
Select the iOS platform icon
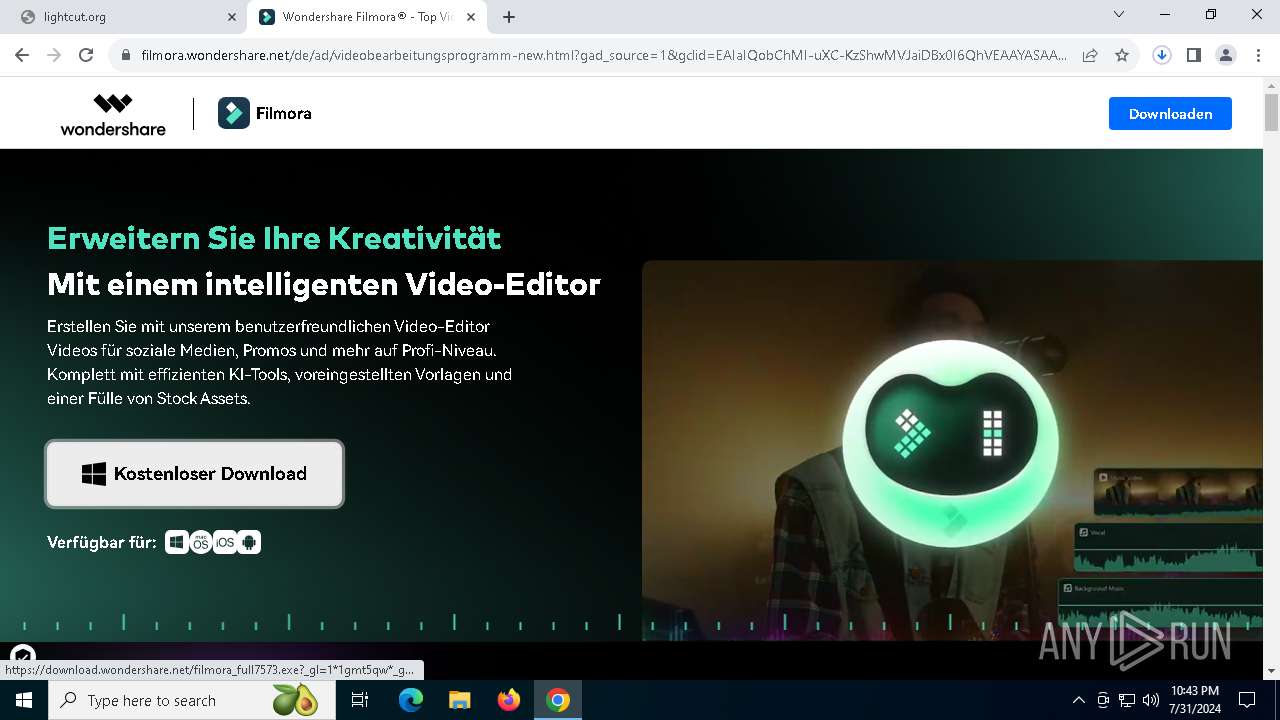point(225,542)
